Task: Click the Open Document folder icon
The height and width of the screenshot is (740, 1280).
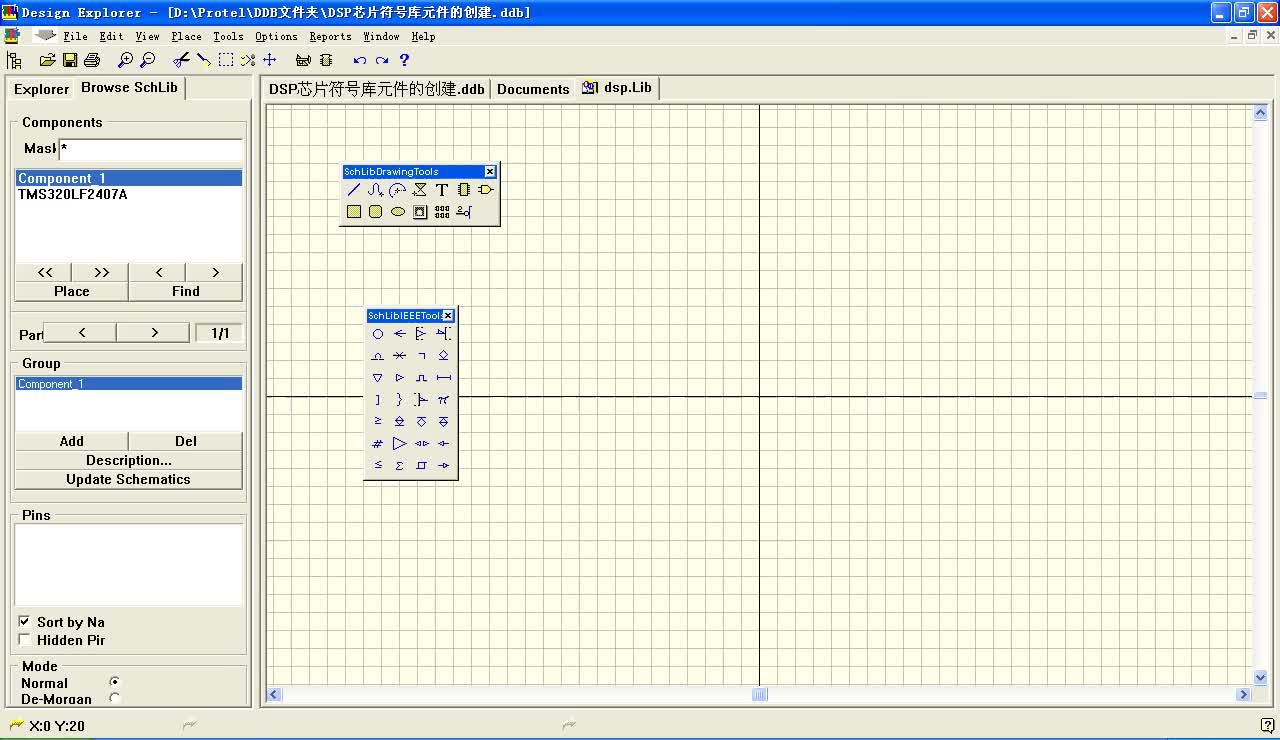Action: [47, 61]
